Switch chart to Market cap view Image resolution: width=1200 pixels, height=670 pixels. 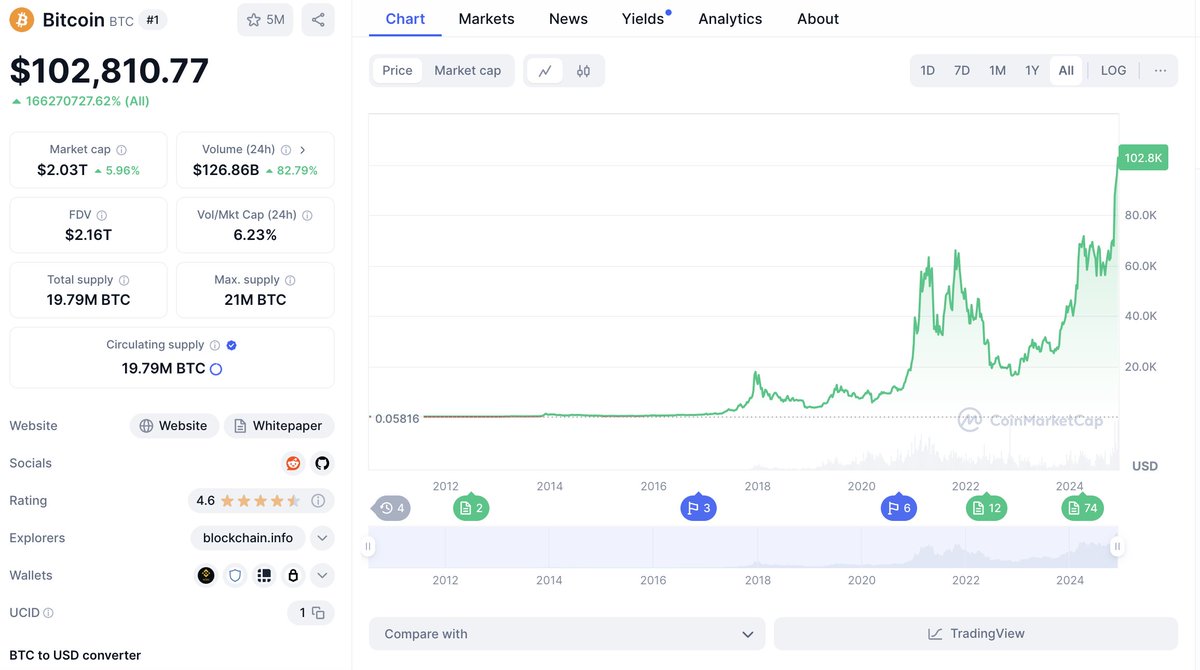(x=467, y=71)
